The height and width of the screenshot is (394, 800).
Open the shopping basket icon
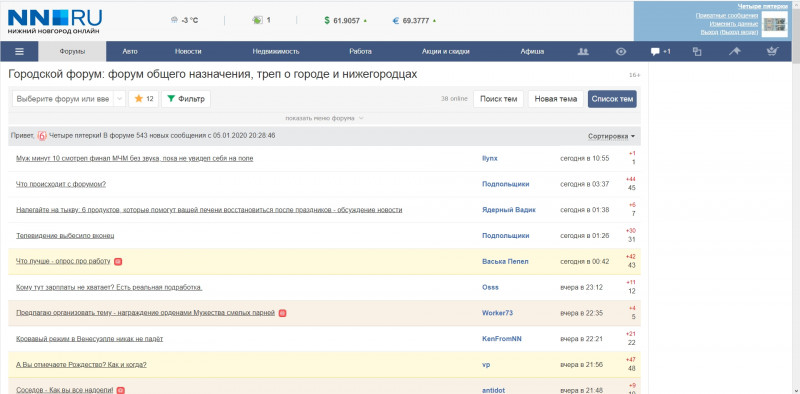pyautogui.click(x=772, y=52)
